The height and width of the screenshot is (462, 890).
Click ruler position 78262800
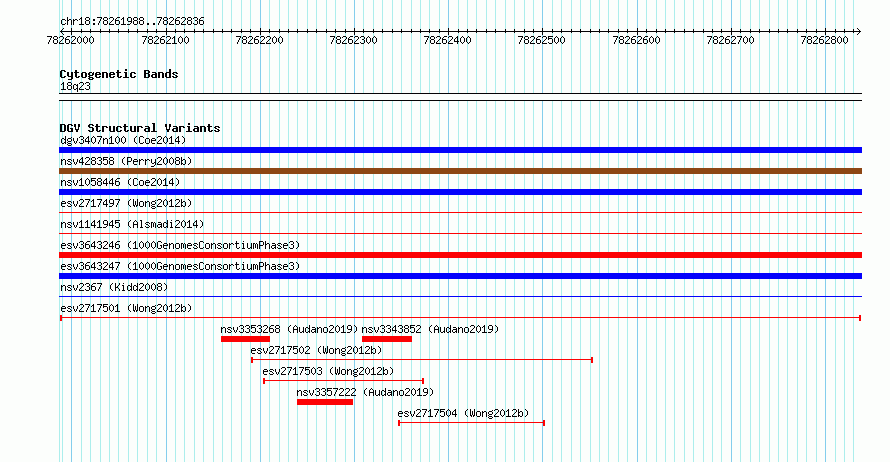click(x=825, y=40)
